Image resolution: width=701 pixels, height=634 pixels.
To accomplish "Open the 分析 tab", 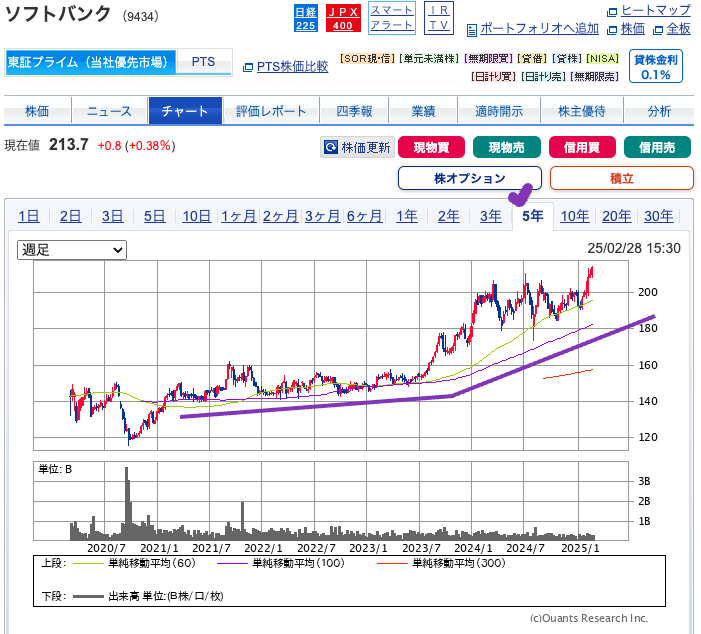I will pyautogui.click(x=659, y=110).
